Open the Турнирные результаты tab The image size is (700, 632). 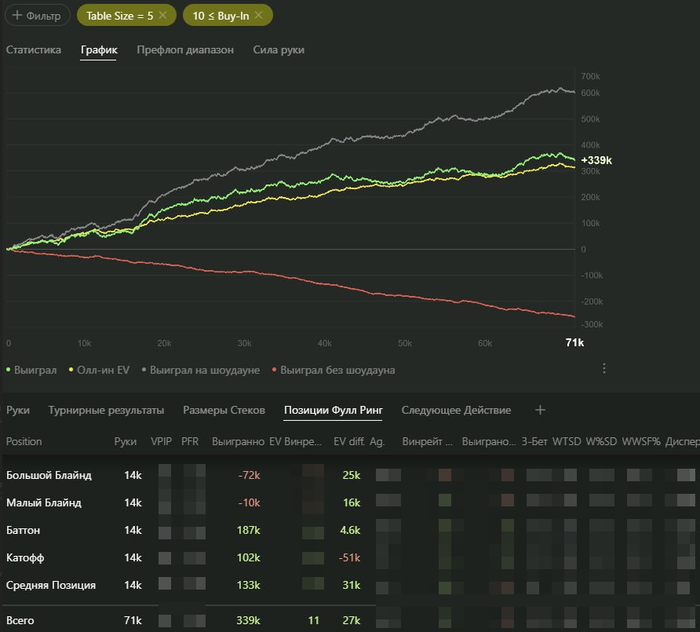106,410
